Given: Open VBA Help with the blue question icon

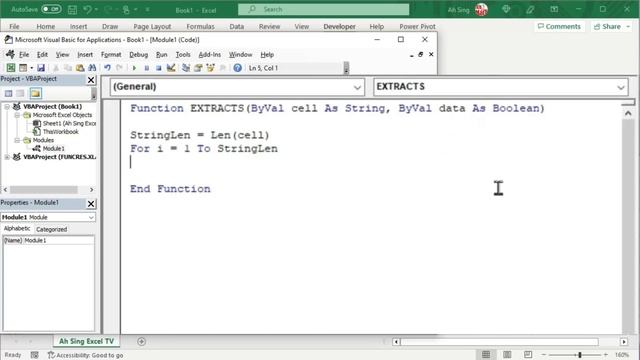Looking at the screenshot, I should point(237,68).
